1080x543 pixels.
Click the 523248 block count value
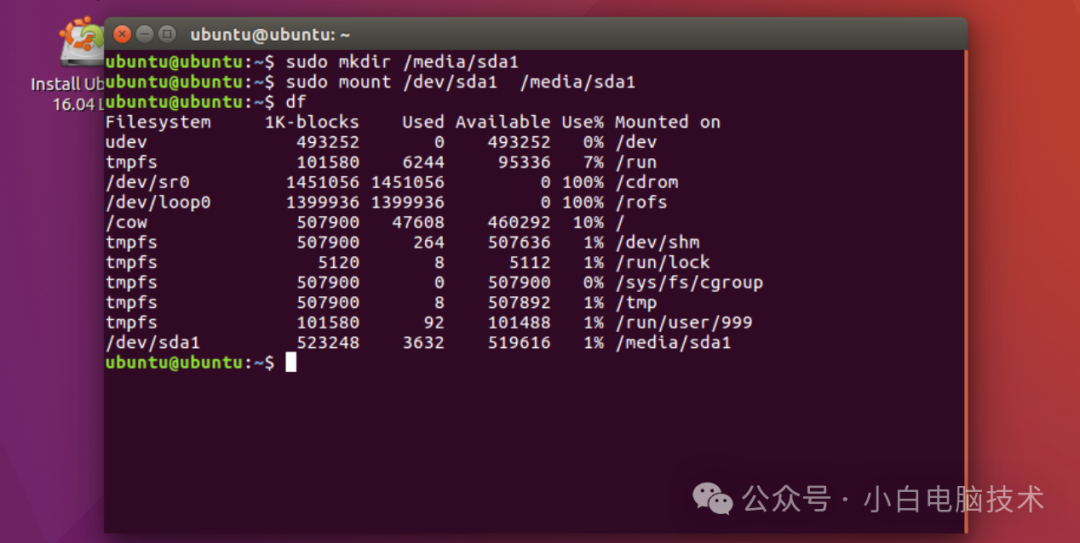pyautogui.click(x=328, y=342)
